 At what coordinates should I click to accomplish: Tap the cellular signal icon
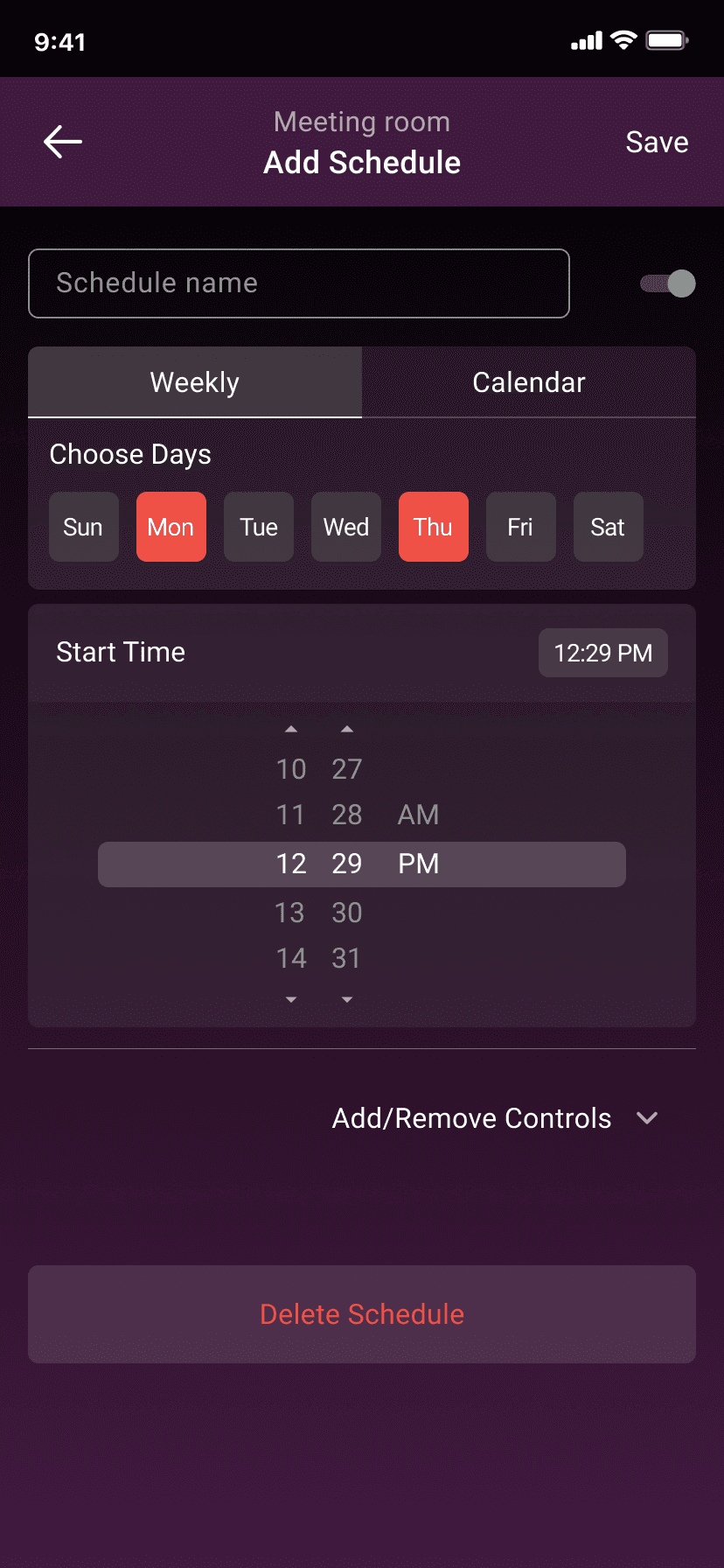pos(587,41)
